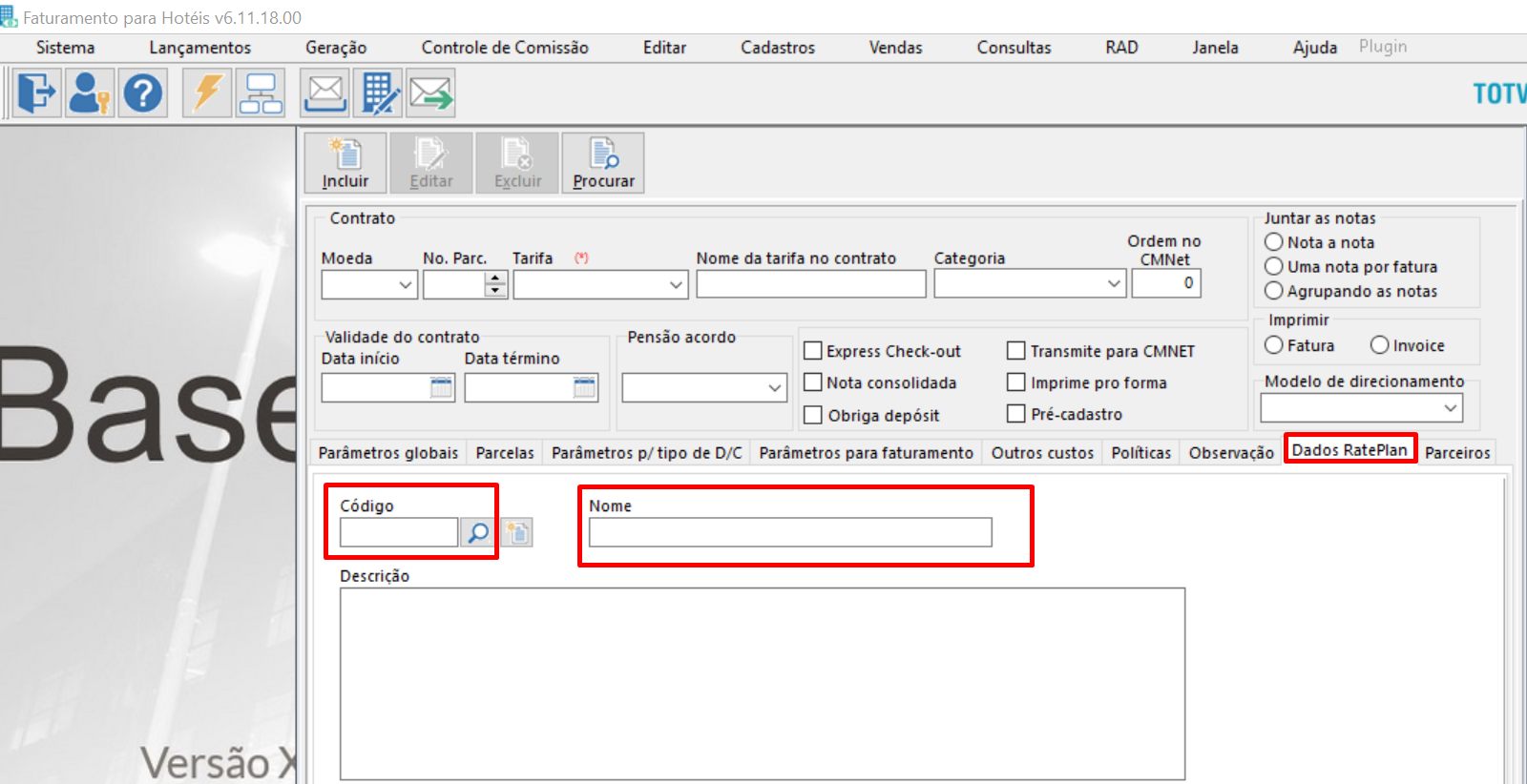Select Nota a nota radio option
Image resolution: width=1527 pixels, height=784 pixels.
pos(1274,242)
